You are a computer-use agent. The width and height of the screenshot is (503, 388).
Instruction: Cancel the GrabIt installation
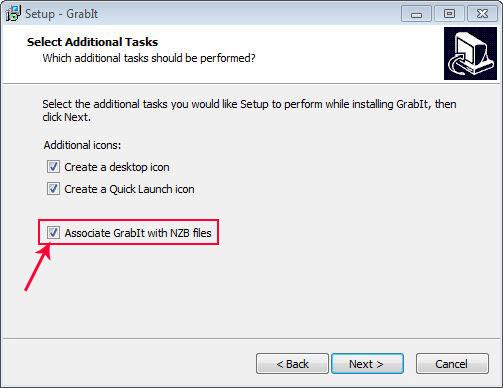pyautogui.click(x=452, y=364)
